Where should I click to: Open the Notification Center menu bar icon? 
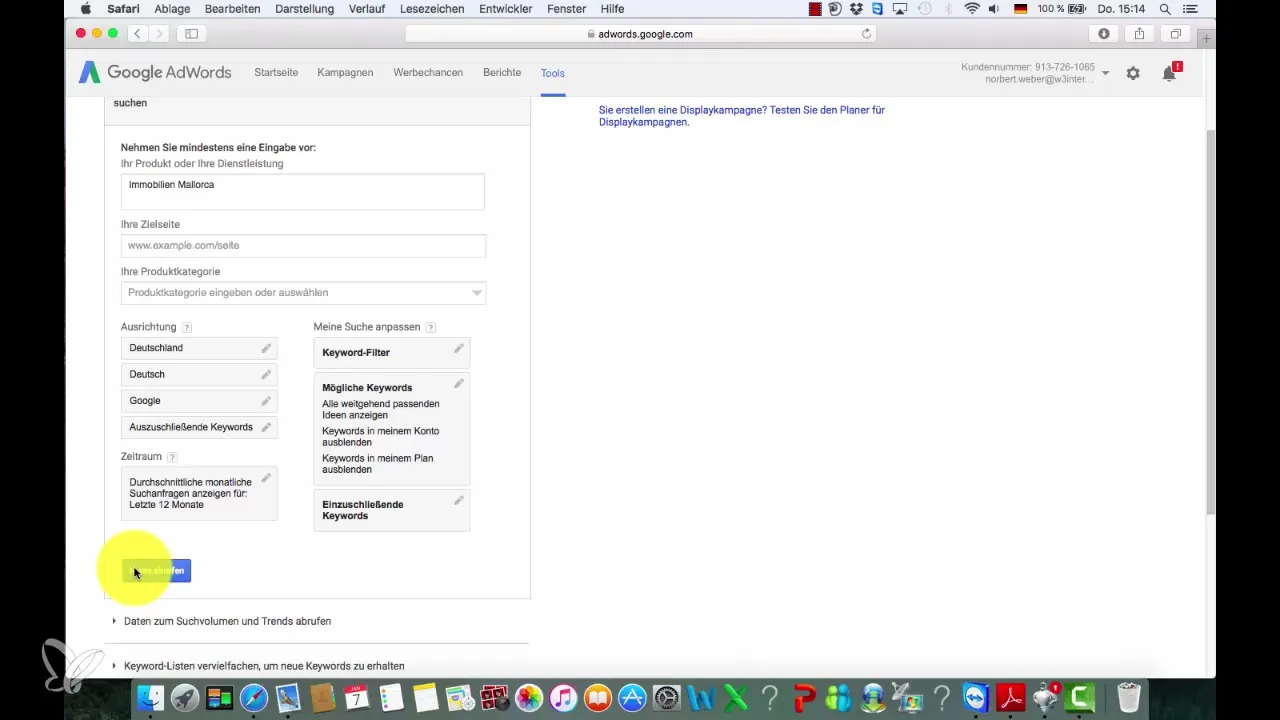[x=1189, y=8]
